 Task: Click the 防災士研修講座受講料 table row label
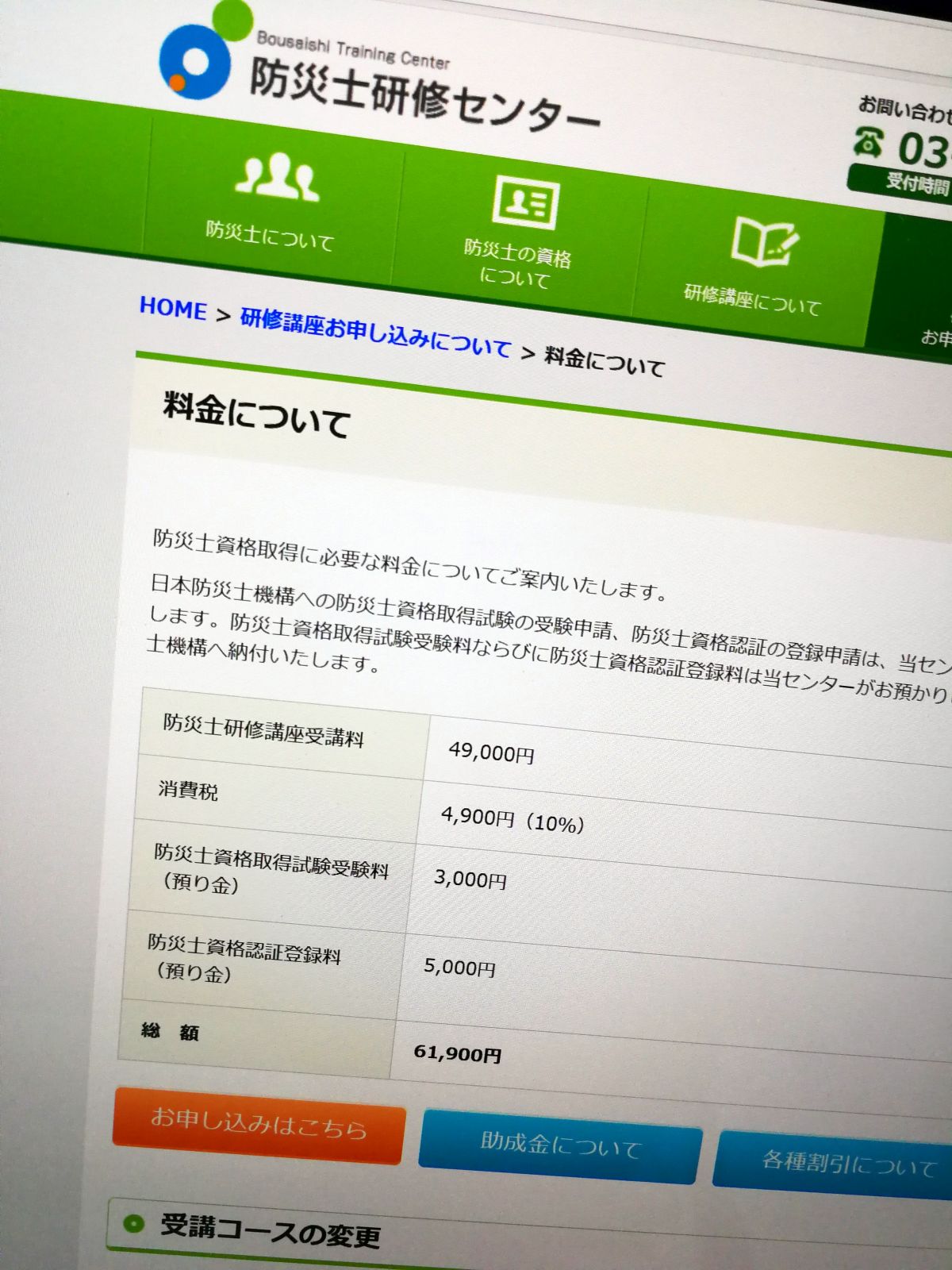[x=263, y=730]
